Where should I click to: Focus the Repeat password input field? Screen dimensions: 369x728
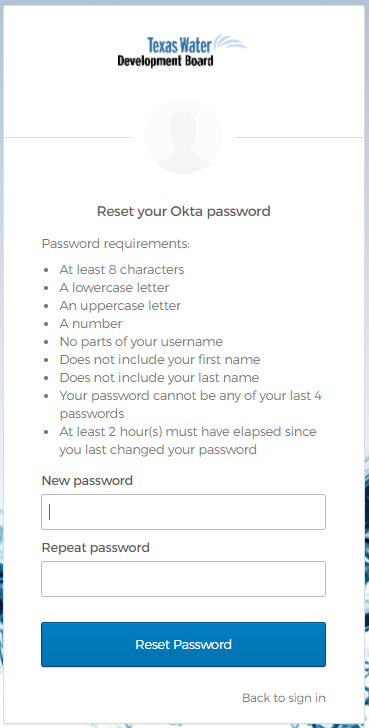click(183, 579)
